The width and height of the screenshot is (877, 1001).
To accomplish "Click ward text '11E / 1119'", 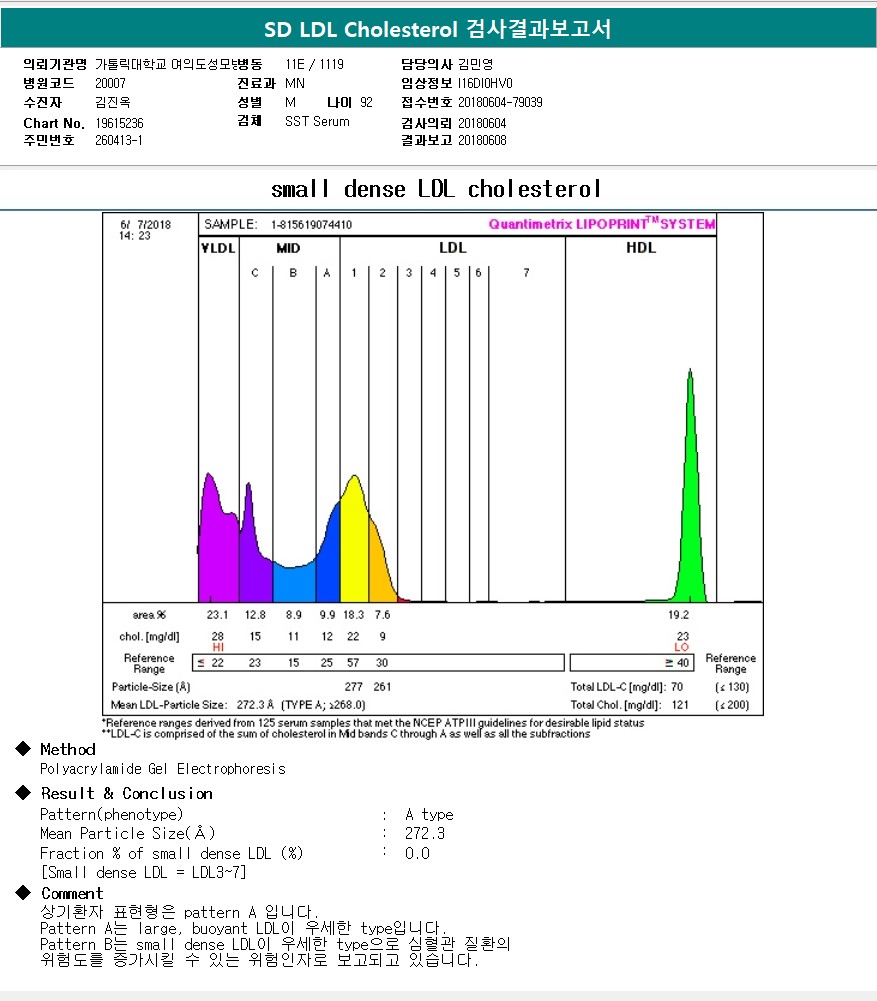I will pos(315,64).
